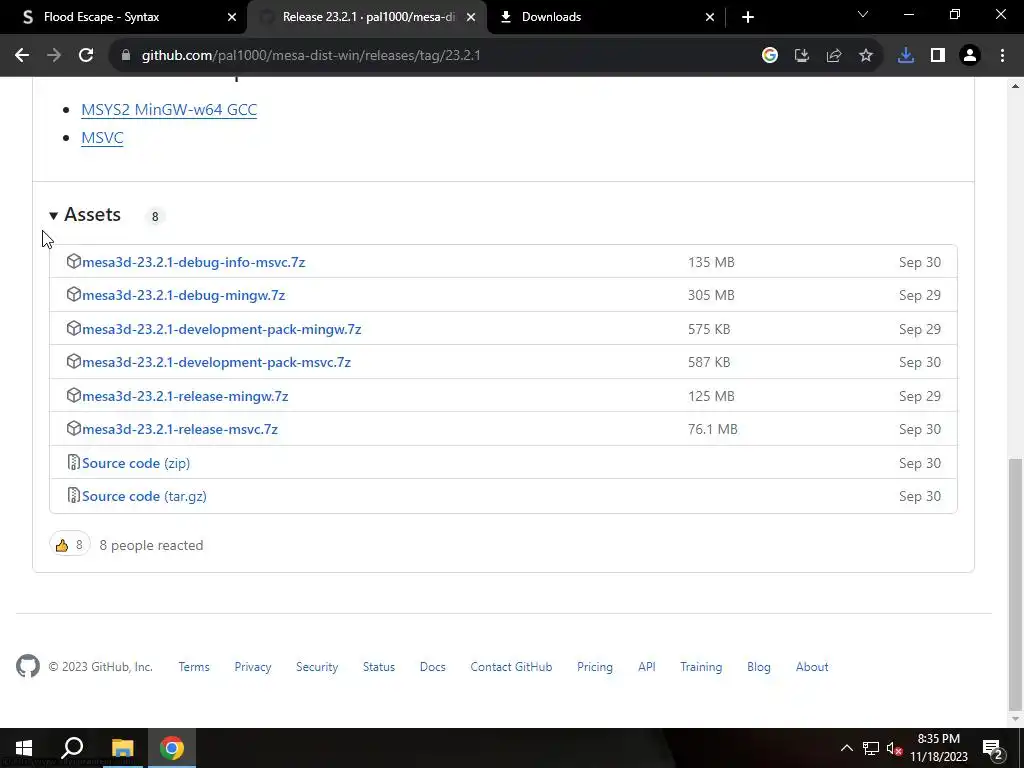Close the Downloads tab

[710, 17]
